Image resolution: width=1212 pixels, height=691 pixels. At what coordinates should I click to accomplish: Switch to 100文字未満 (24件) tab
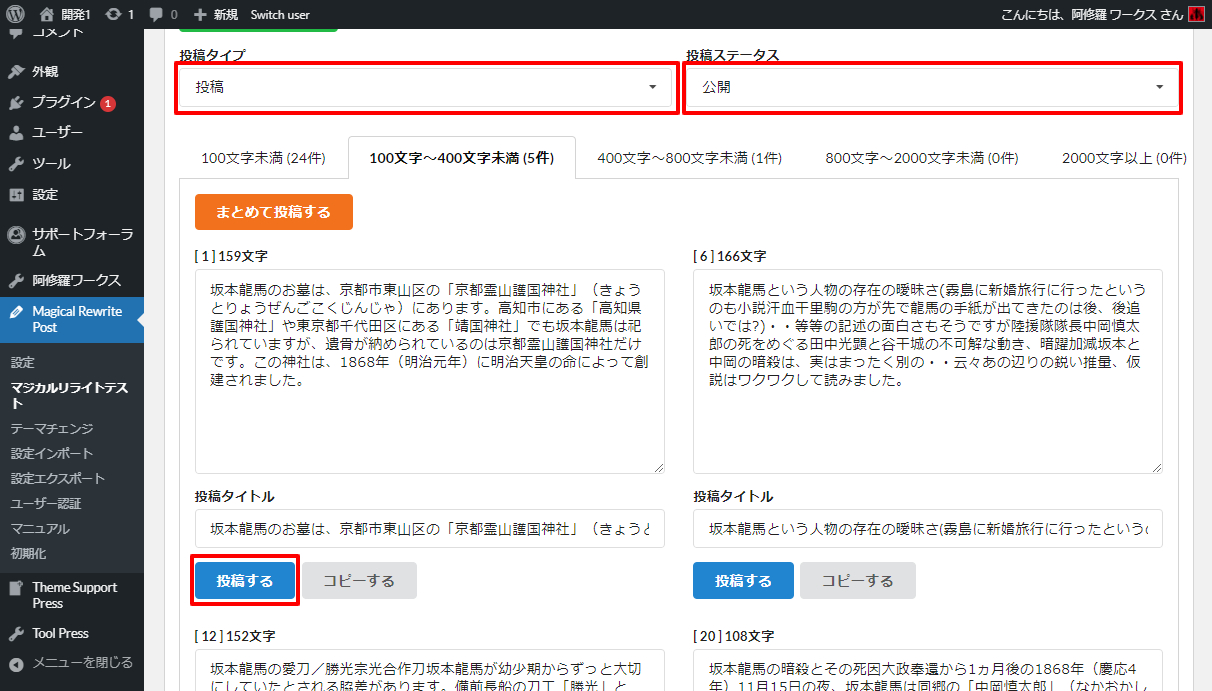pyautogui.click(x=263, y=158)
